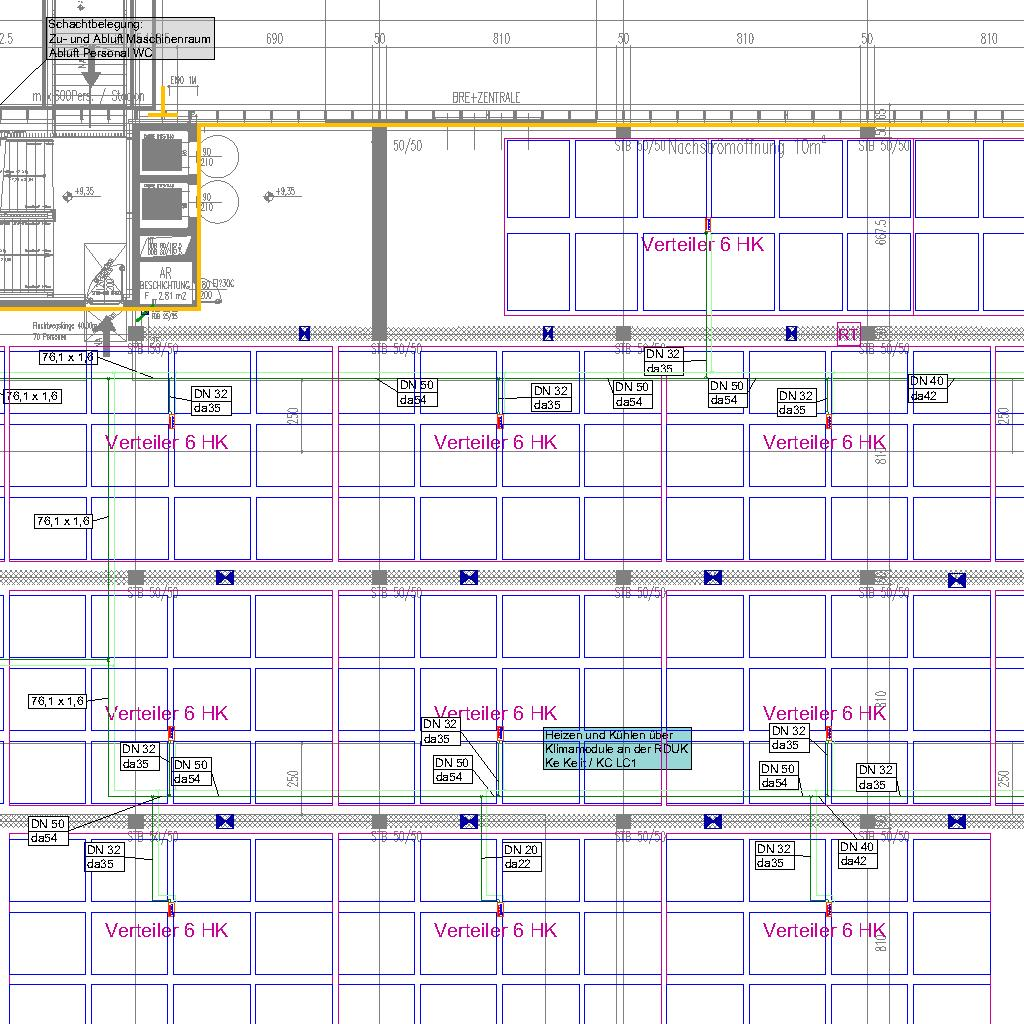Select the DN 20 da22 pipe label
Viewport: 1024px width, 1024px height.
click(522, 857)
